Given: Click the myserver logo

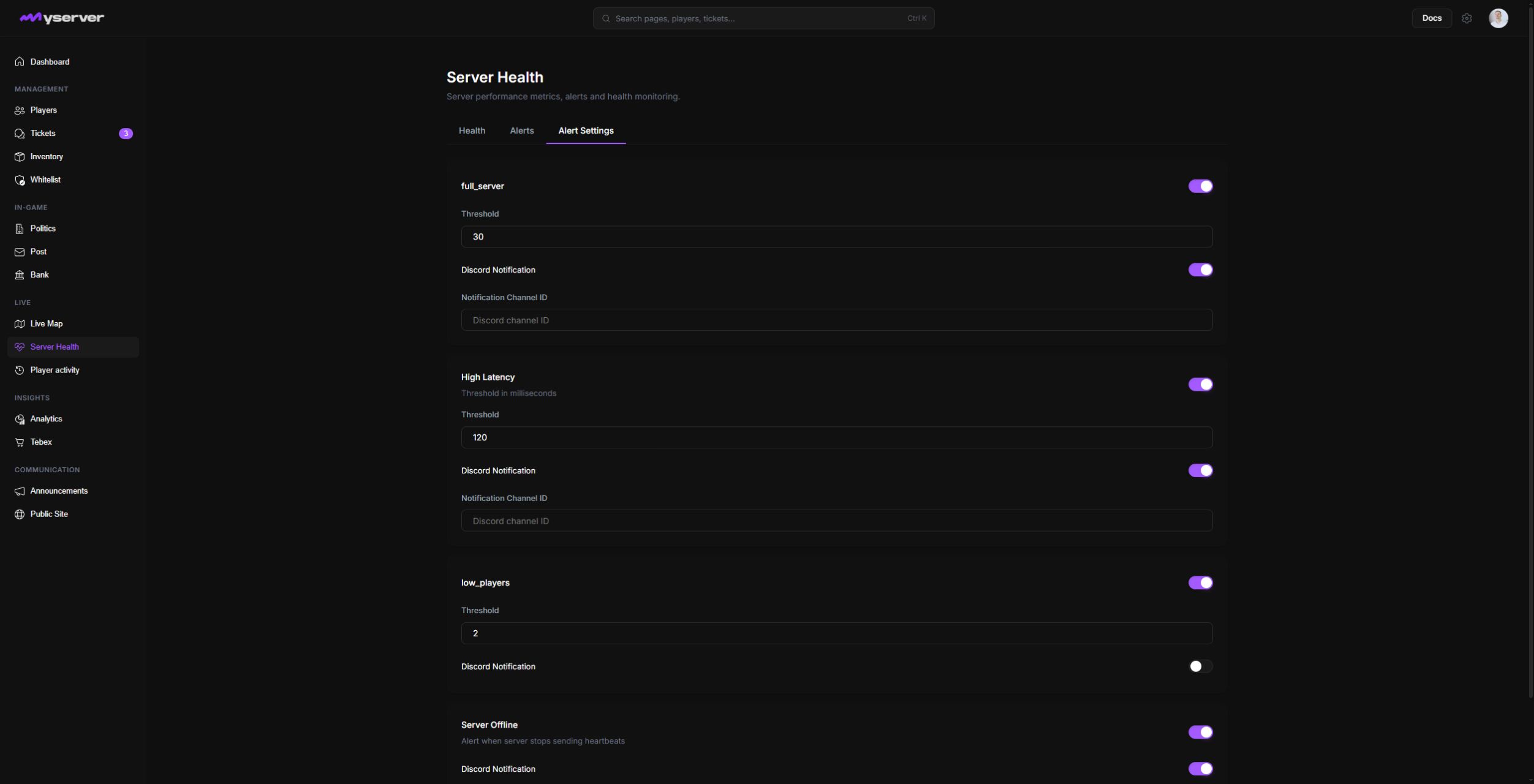Looking at the screenshot, I should [x=62, y=18].
